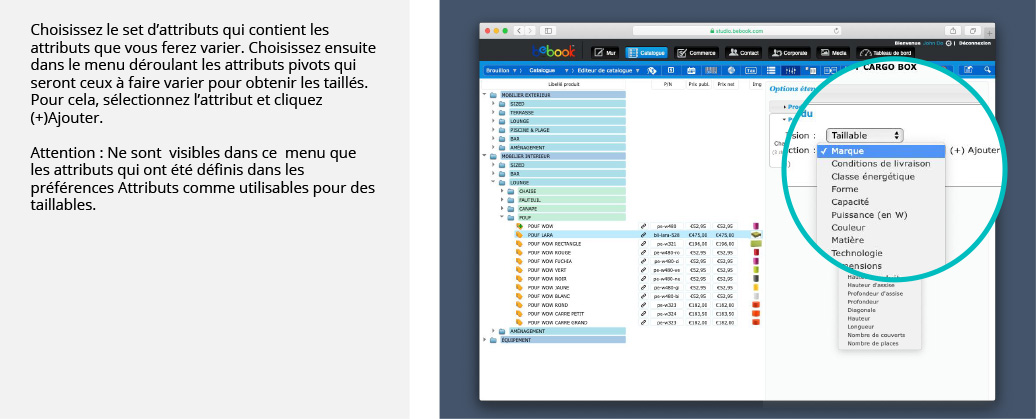Expand the FAUTEUIL folder

[501, 200]
